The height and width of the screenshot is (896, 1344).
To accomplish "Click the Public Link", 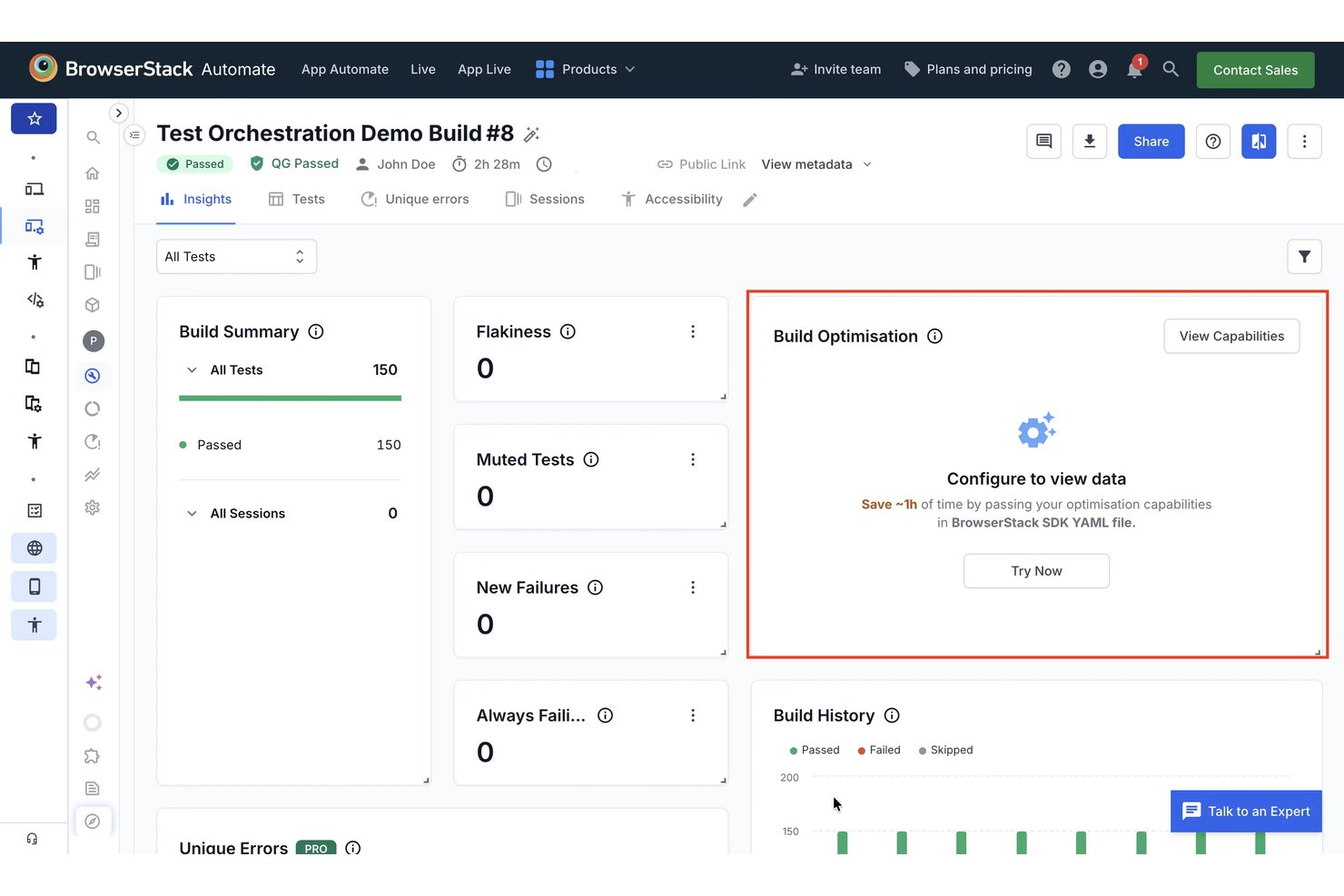I will (x=701, y=164).
